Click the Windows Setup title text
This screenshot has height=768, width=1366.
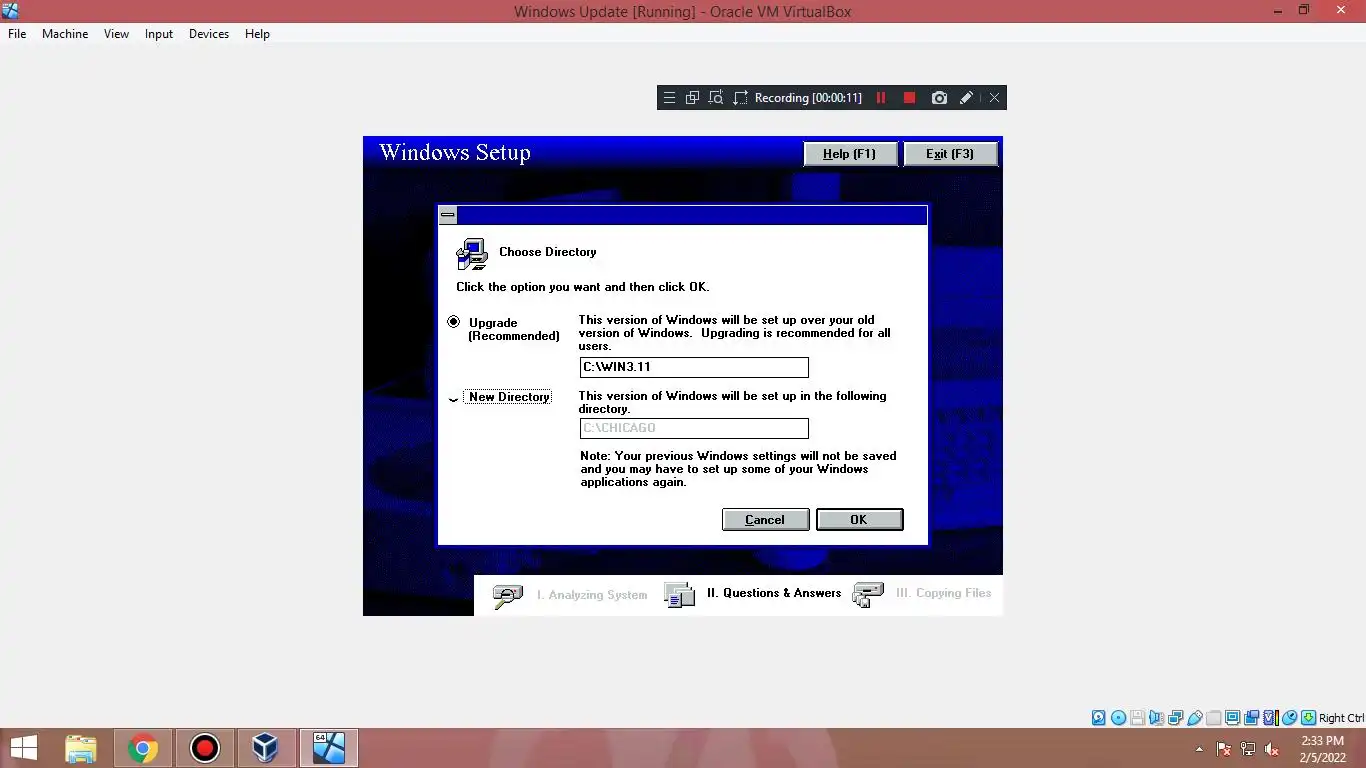point(455,153)
